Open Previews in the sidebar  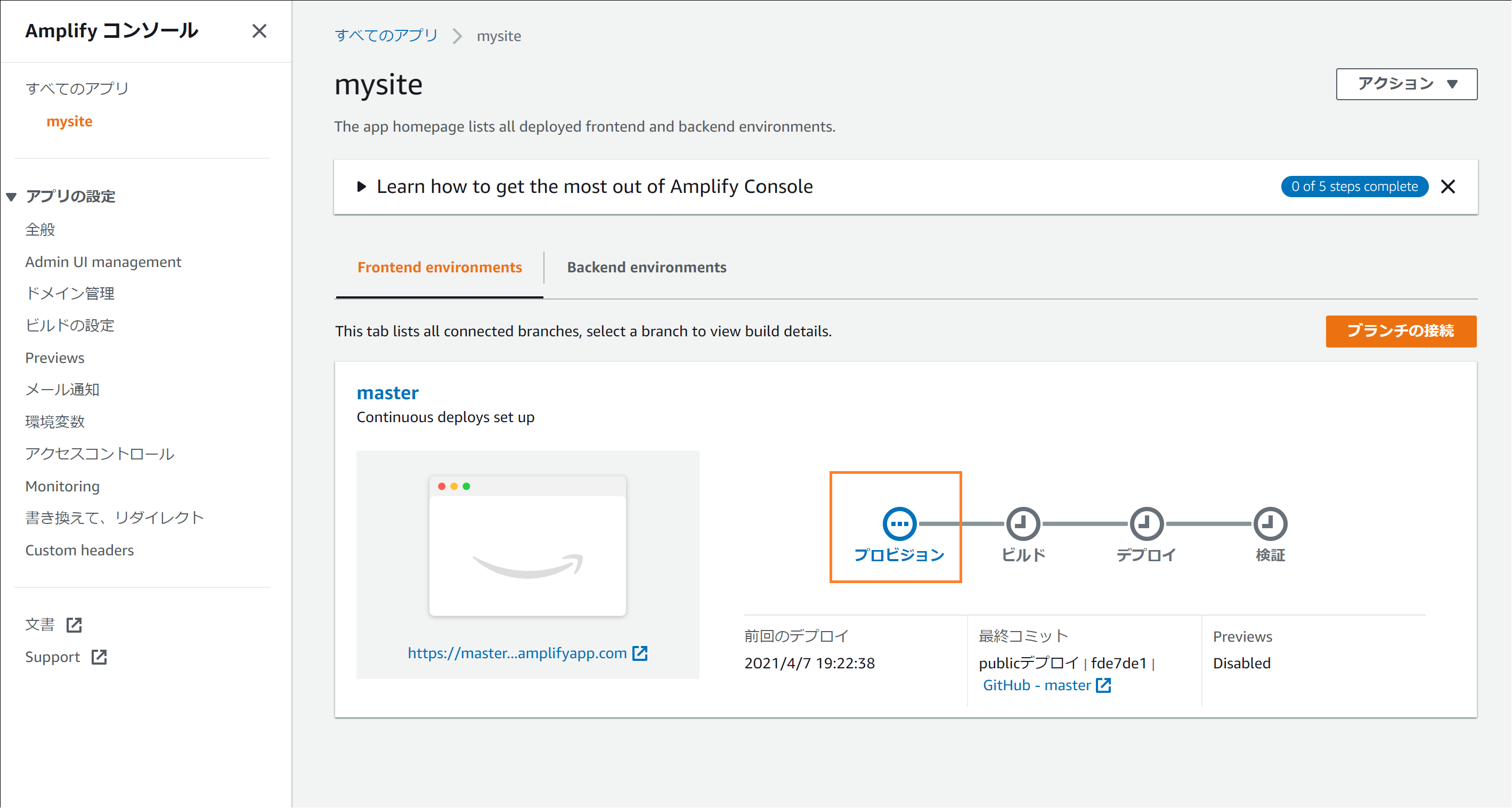[54, 358]
